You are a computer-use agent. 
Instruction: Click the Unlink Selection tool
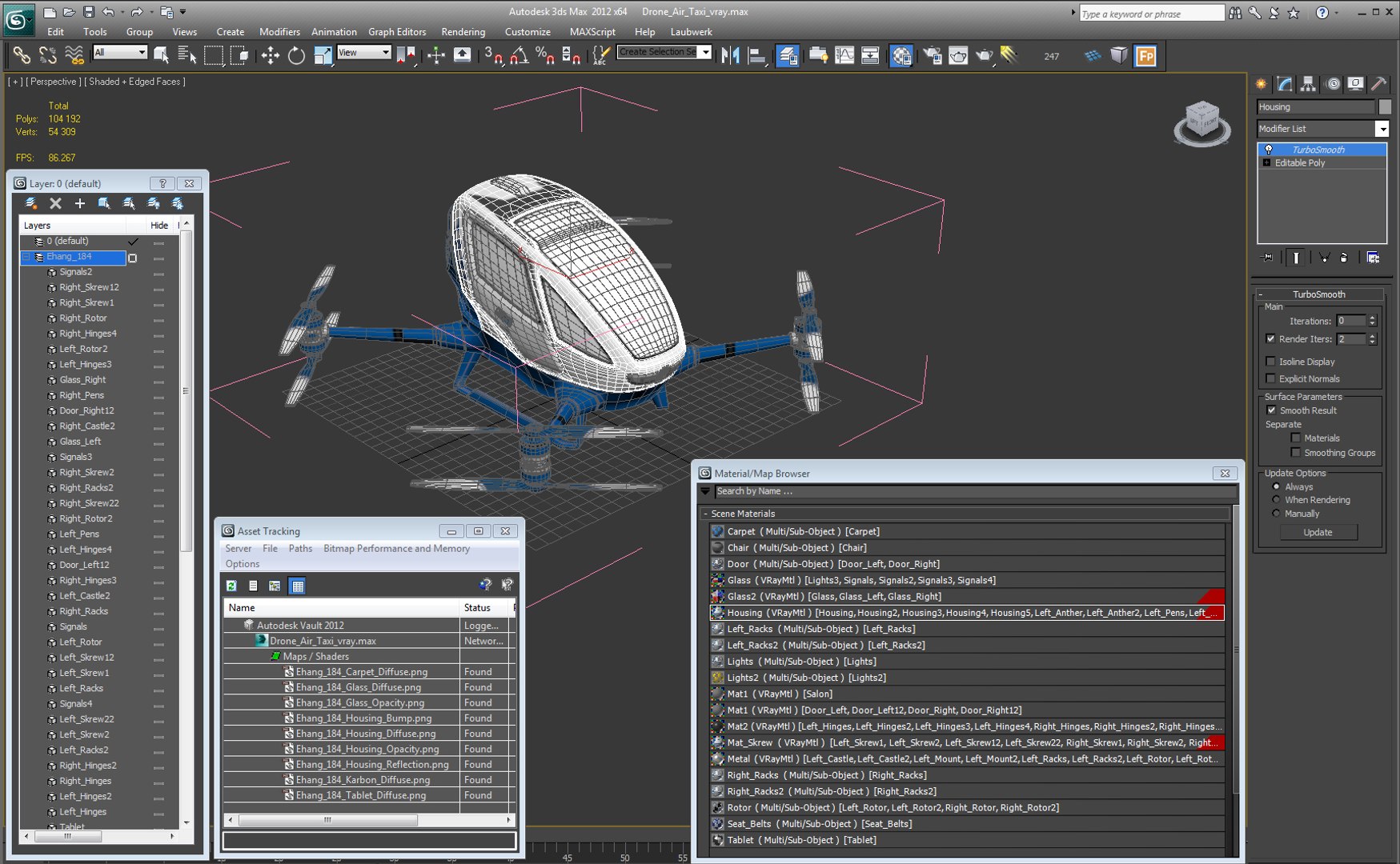(x=48, y=55)
